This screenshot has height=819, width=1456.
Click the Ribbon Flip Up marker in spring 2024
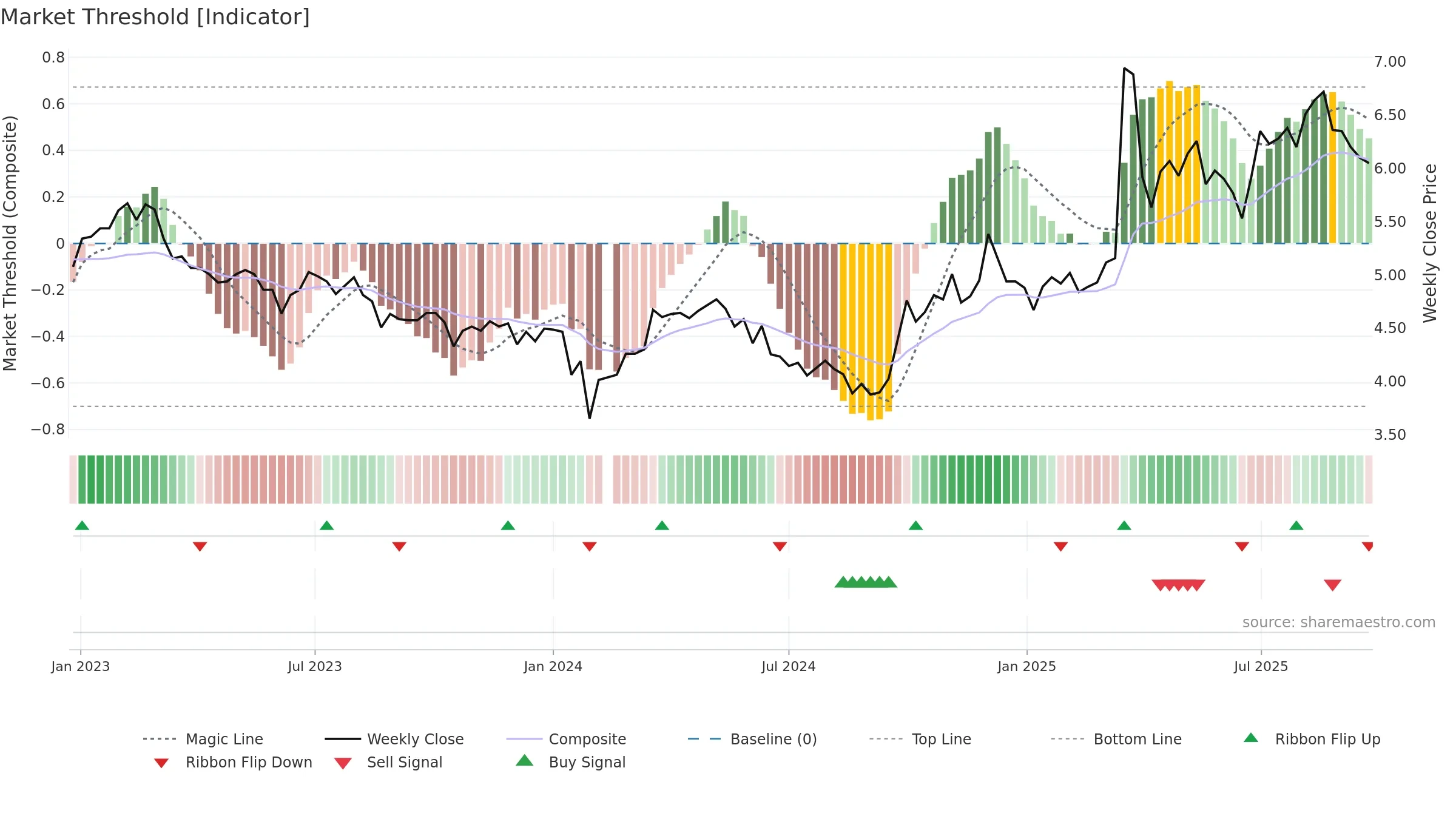click(x=662, y=525)
